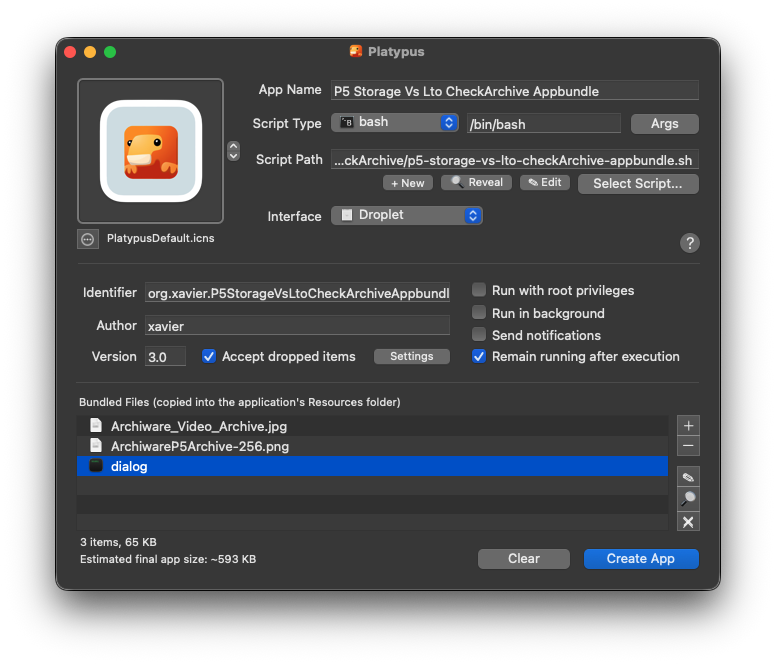Remove selected bundled file with minus button
The image size is (776, 664).
pyautogui.click(x=688, y=446)
